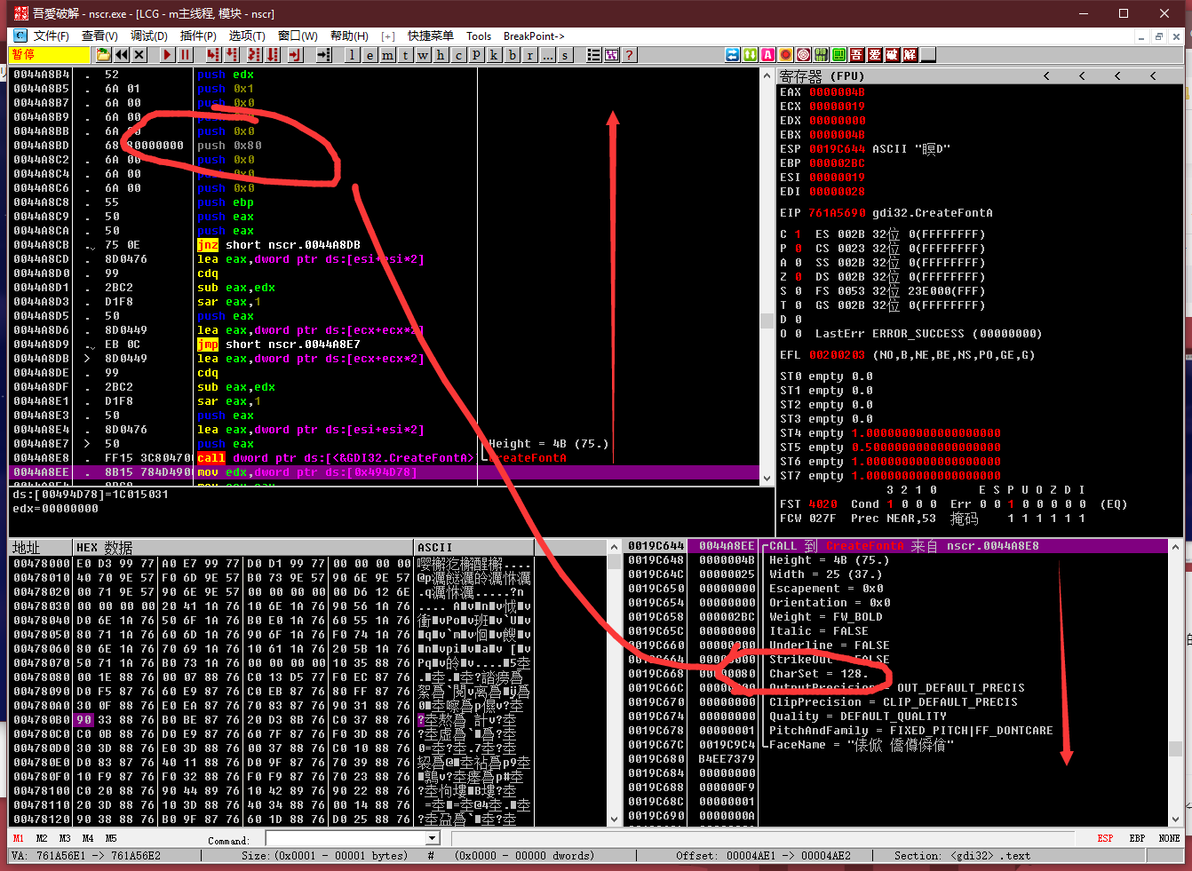The image size is (1192, 871).
Task: Click the dump pane scrollbar down arrow
Action: [x=614, y=819]
